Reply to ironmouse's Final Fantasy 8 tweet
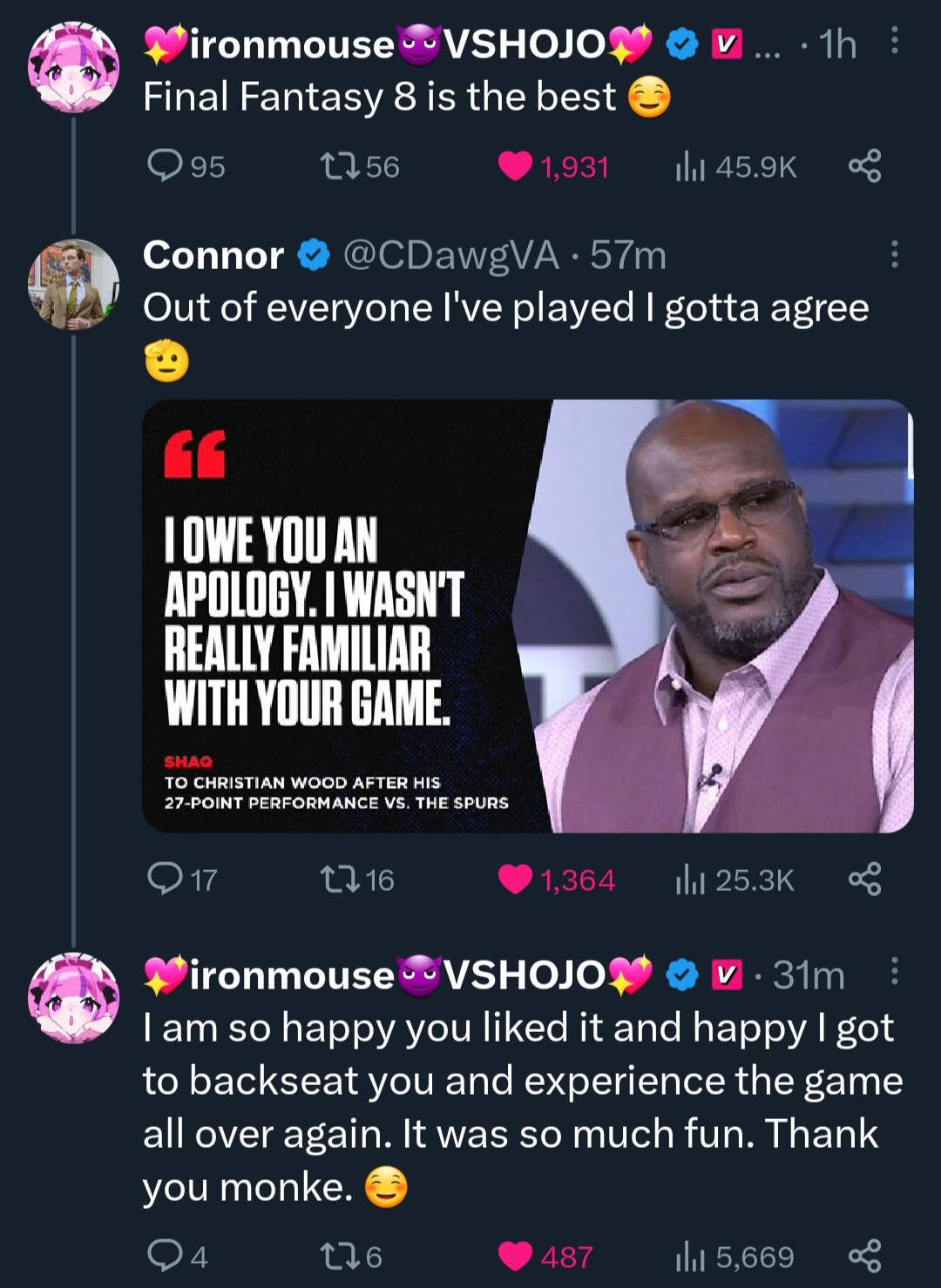941x1288 pixels. click(x=165, y=165)
